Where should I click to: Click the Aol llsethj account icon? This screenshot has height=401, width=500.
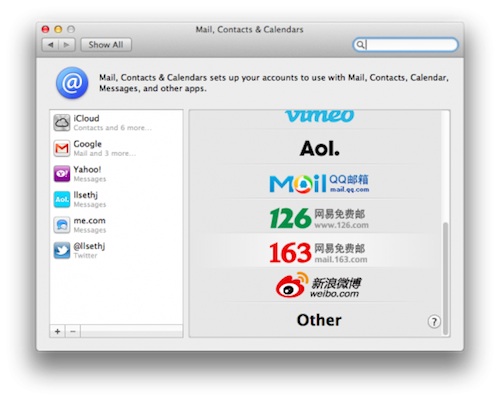[62, 199]
